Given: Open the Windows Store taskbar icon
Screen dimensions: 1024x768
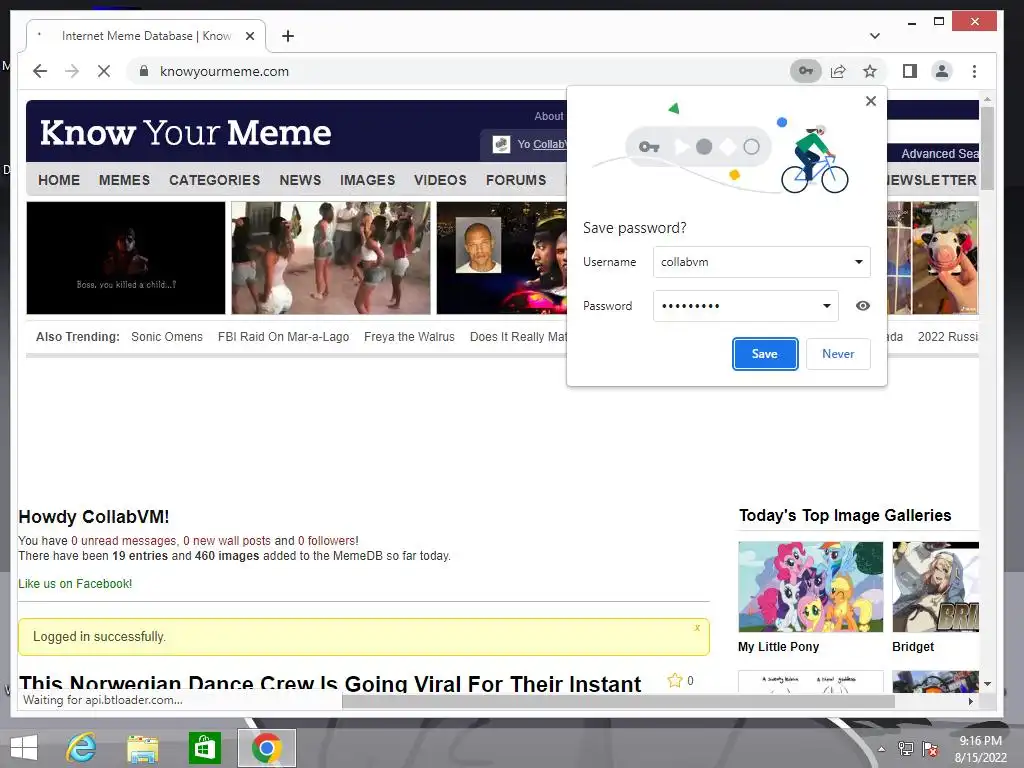Looking at the screenshot, I should click(204, 747).
